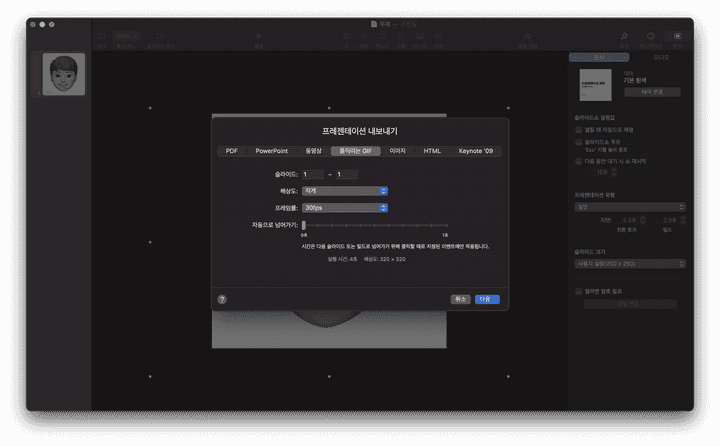Screen dimensions: 720x446
Task: Click the starting slide number field
Action: [x=312, y=174]
